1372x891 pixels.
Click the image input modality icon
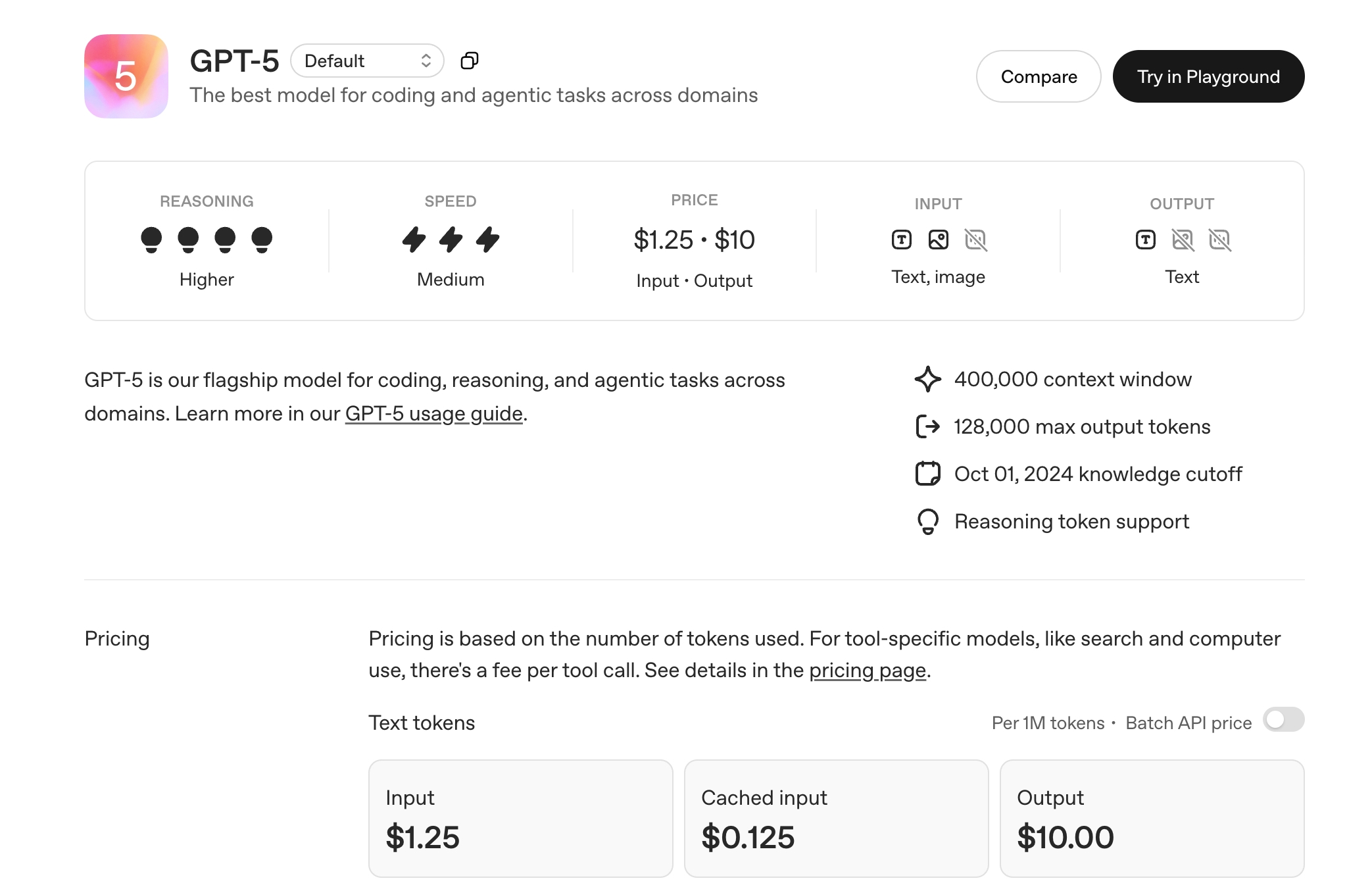[x=938, y=240]
